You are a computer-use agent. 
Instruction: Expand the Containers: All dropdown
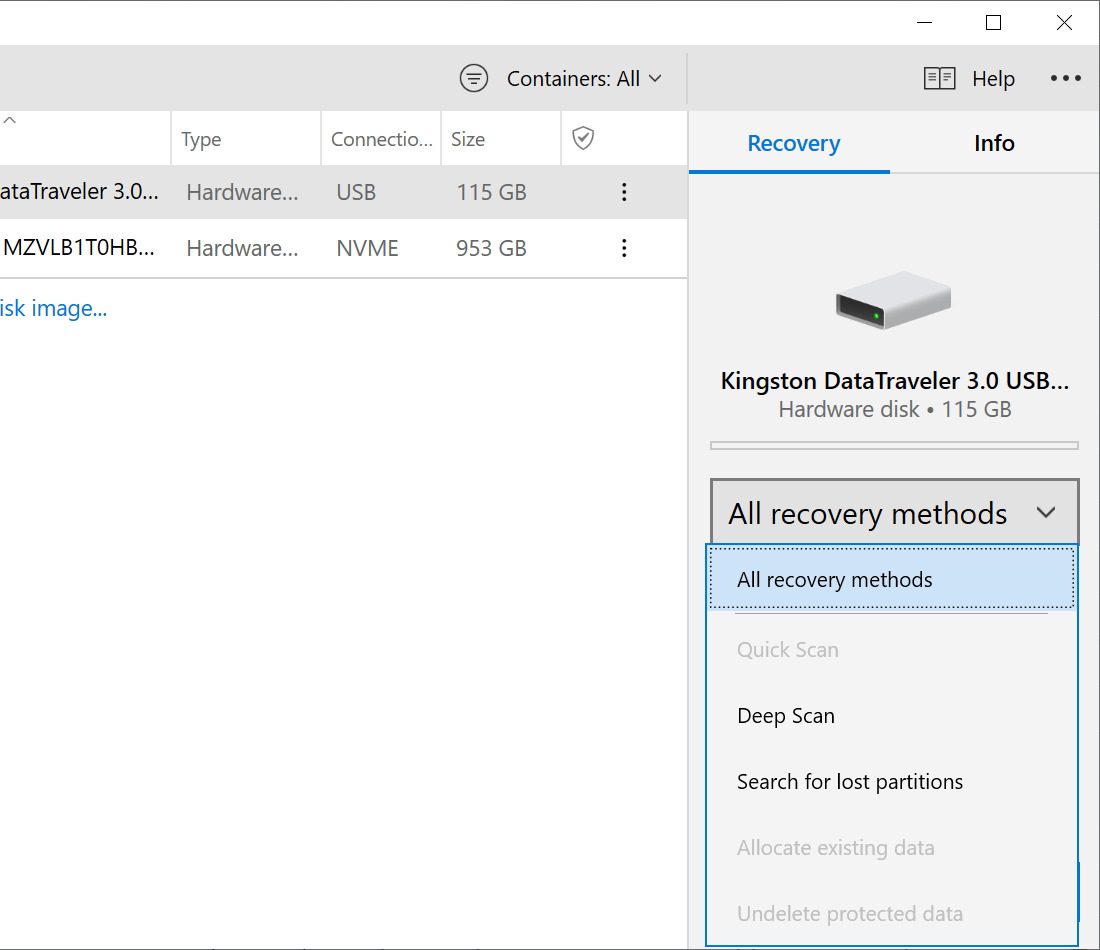[584, 79]
